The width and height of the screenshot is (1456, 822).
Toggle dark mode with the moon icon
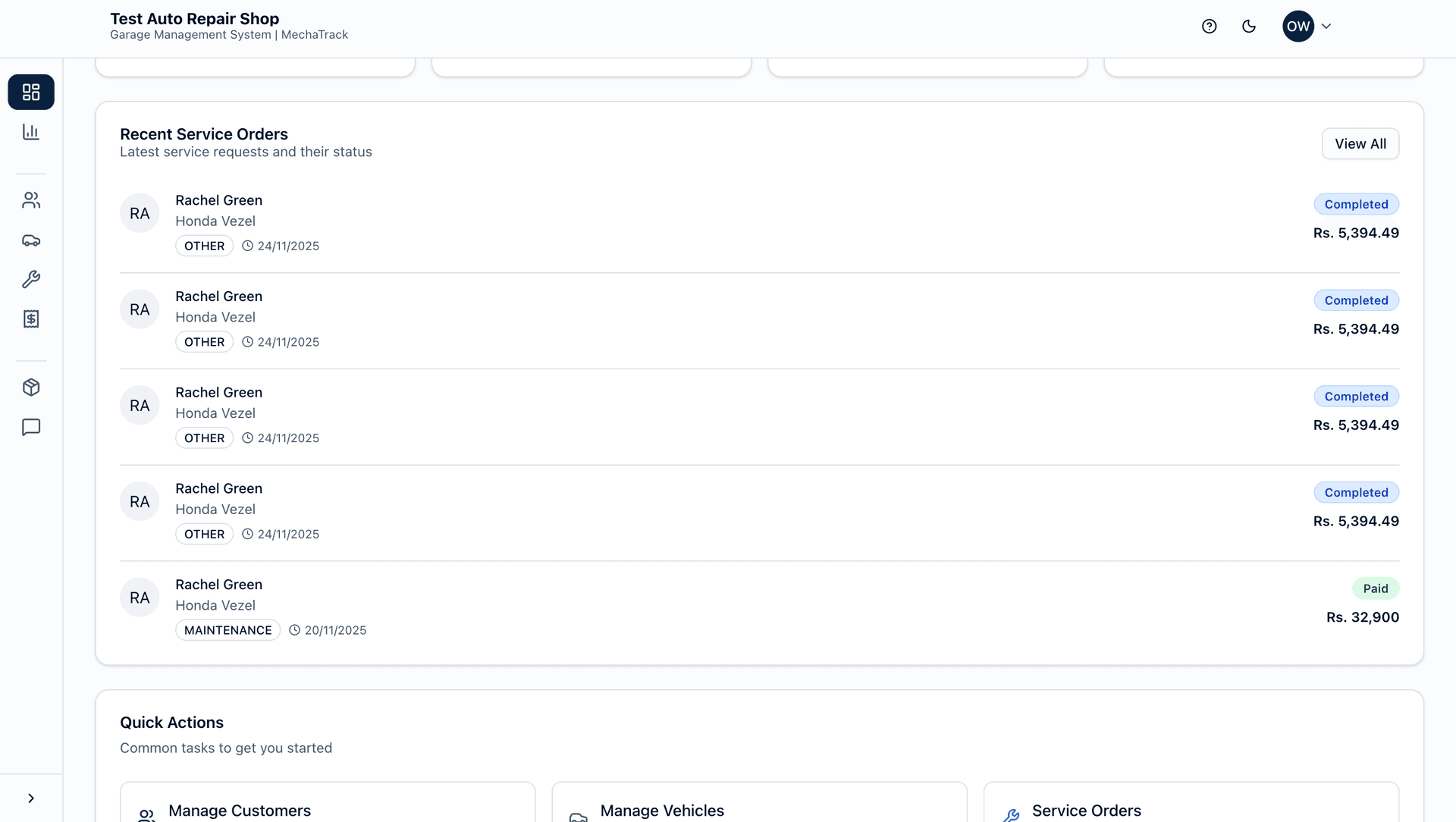pyautogui.click(x=1249, y=26)
